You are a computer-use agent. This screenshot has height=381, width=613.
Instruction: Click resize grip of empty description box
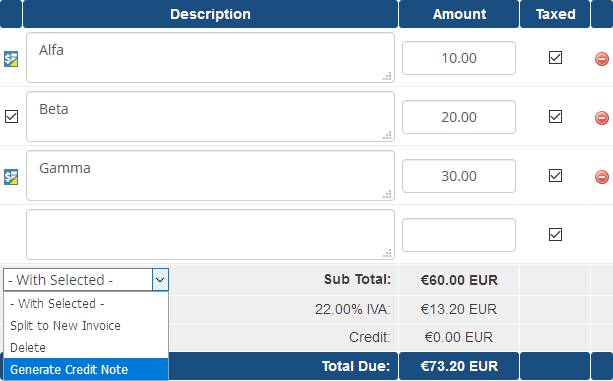[387, 254]
